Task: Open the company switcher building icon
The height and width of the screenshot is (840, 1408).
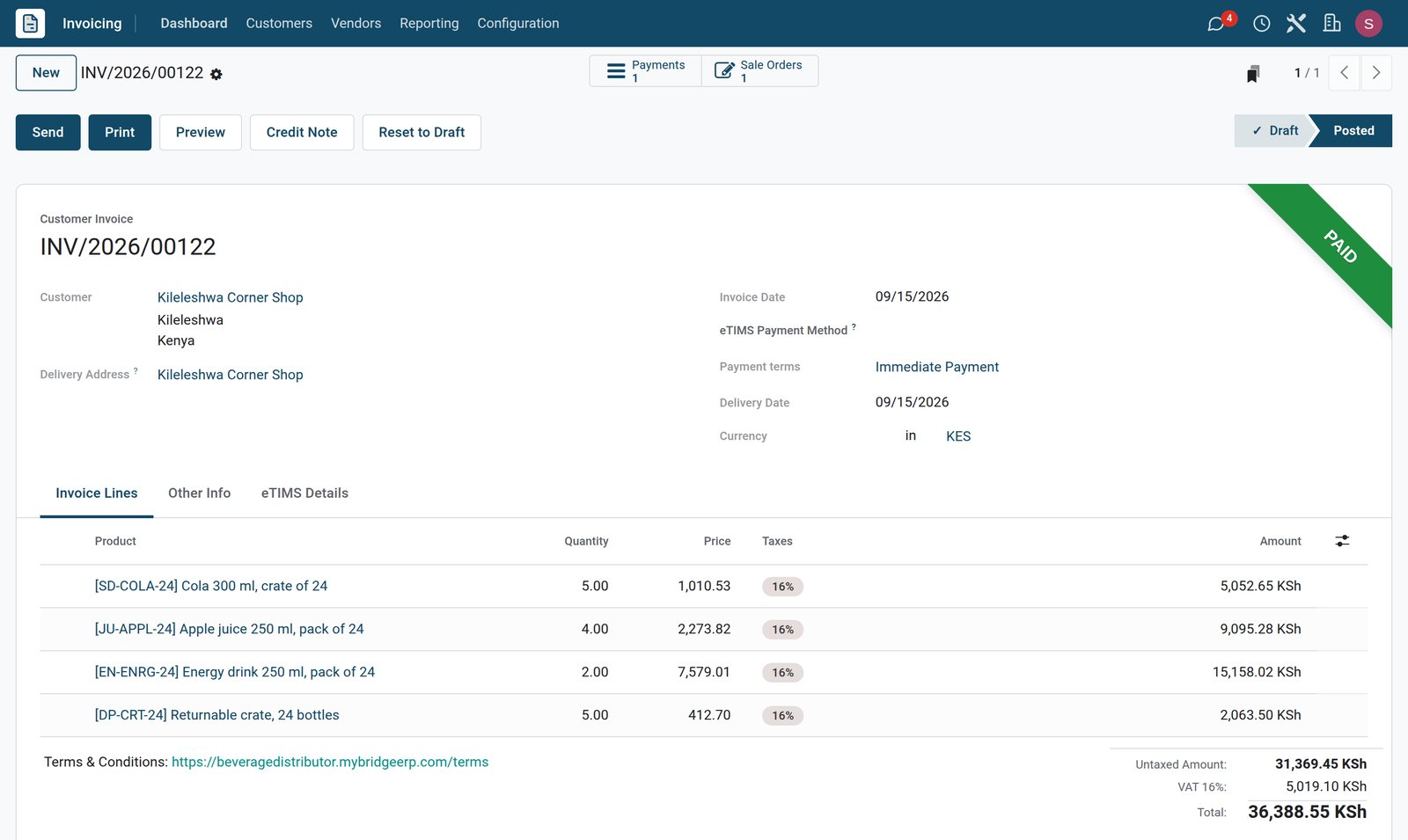Action: [1331, 24]
